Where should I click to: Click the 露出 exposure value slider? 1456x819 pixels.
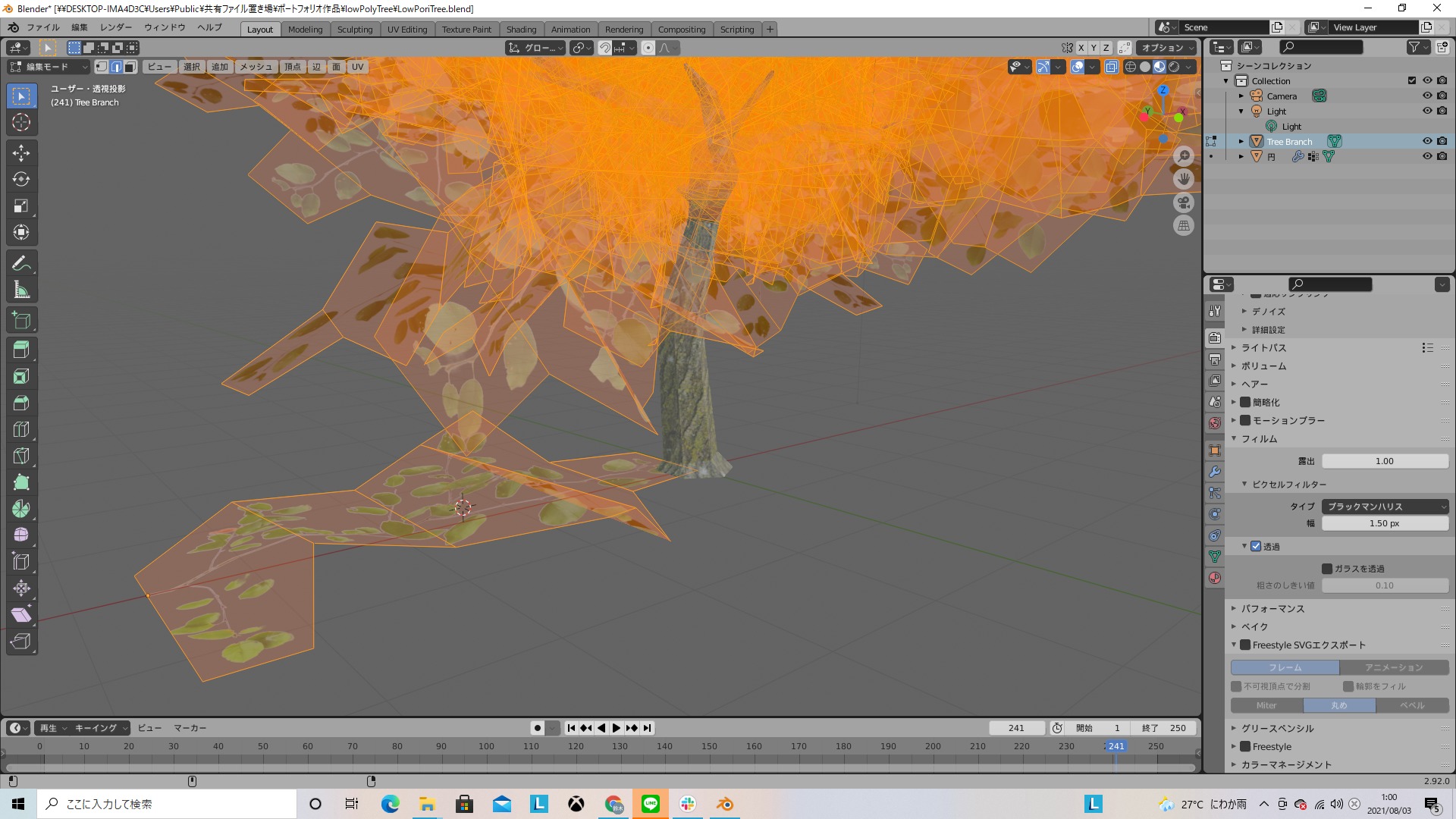coord(1385,461)
